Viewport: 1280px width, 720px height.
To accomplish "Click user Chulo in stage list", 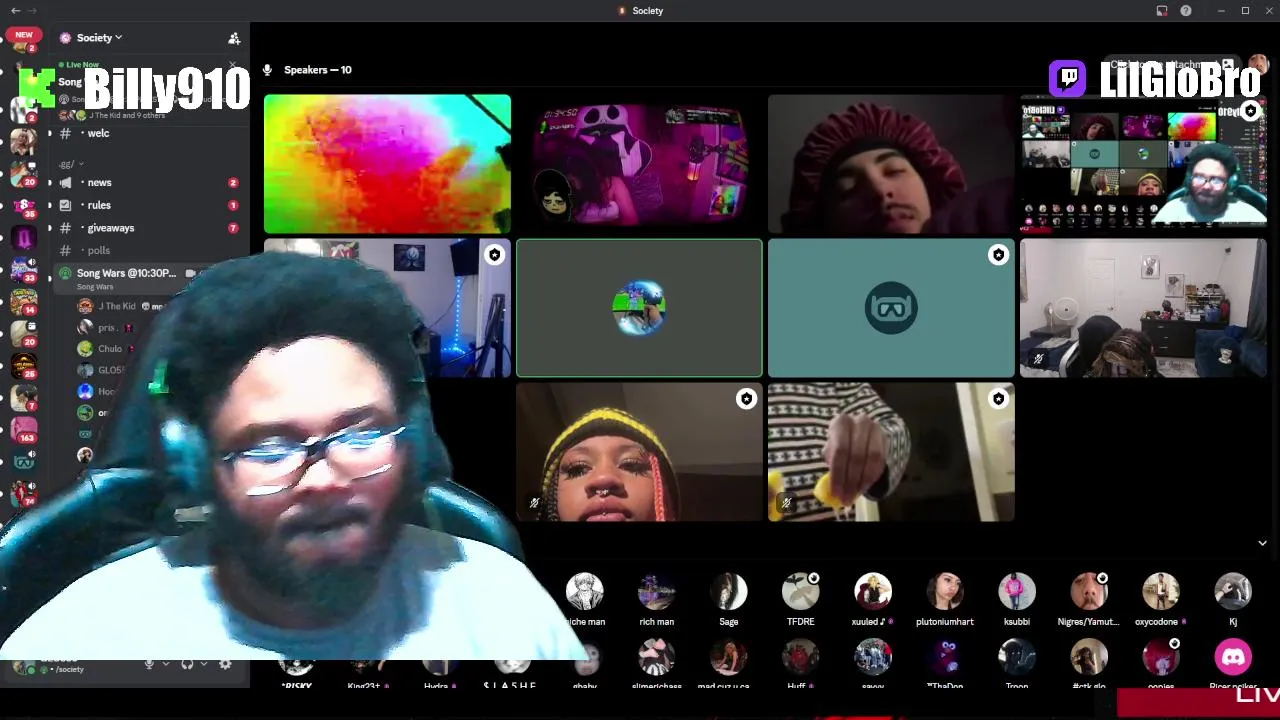I will tap(105, 349).
